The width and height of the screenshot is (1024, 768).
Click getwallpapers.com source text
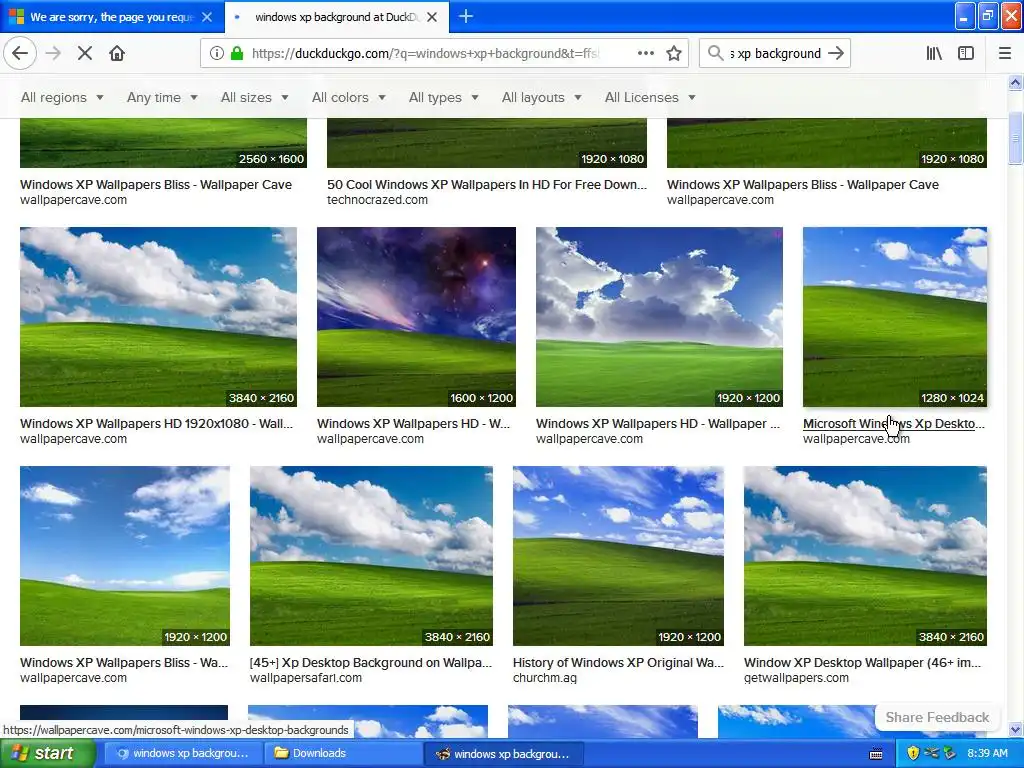coord(796,678)
